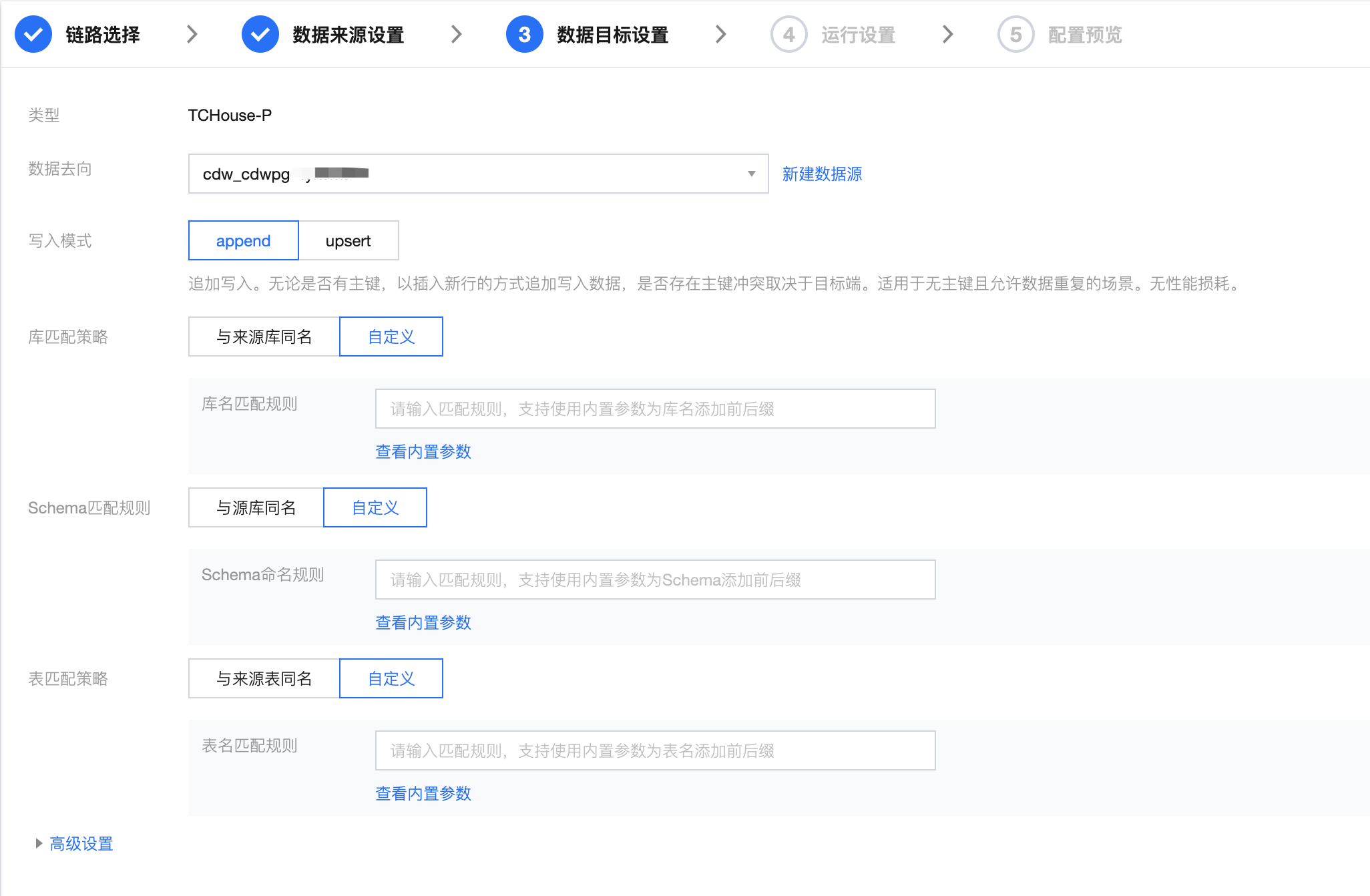Go to 链路选择 step tab
This screenshot has width=1370, height=896.
click(103, 35)
